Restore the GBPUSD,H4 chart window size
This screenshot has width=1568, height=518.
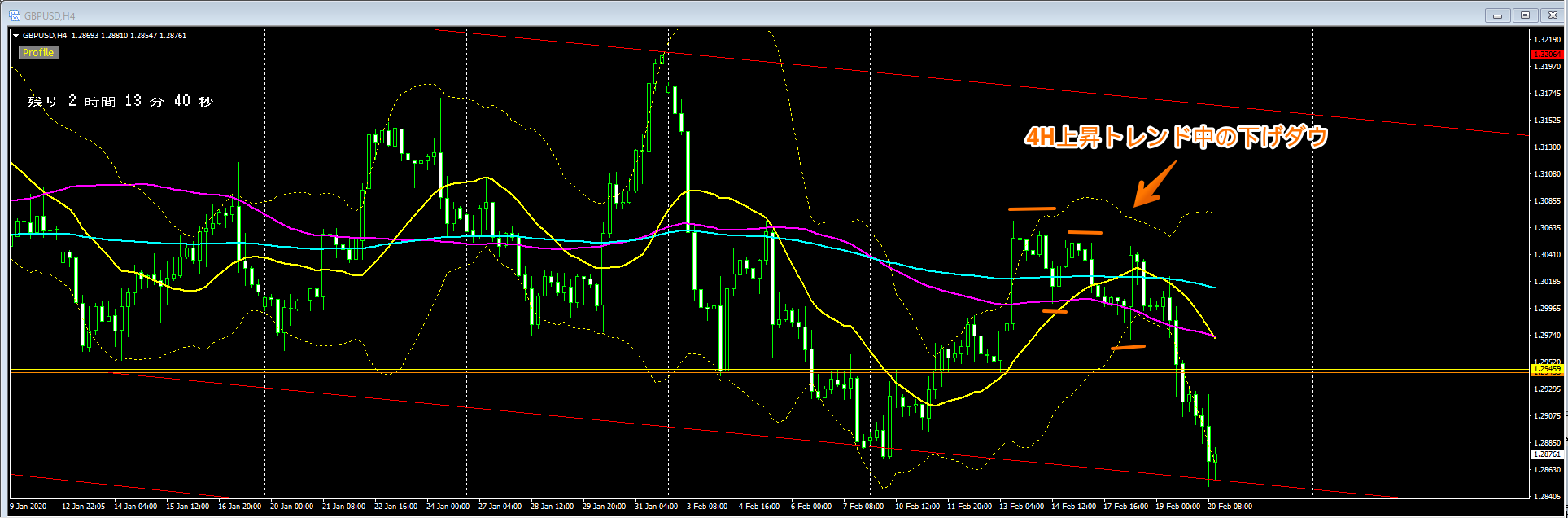pyautogui.click(x=1525, y=15)
